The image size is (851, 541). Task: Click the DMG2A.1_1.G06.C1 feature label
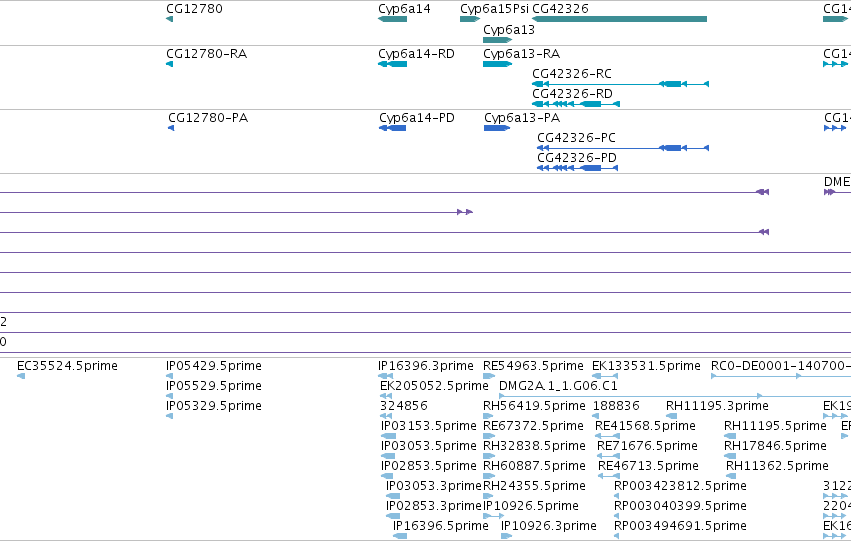[x=558, y=386]
